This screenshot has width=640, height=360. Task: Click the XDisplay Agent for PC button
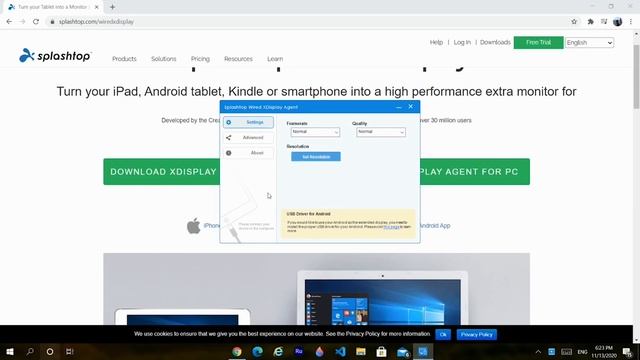tap(475, 172)
